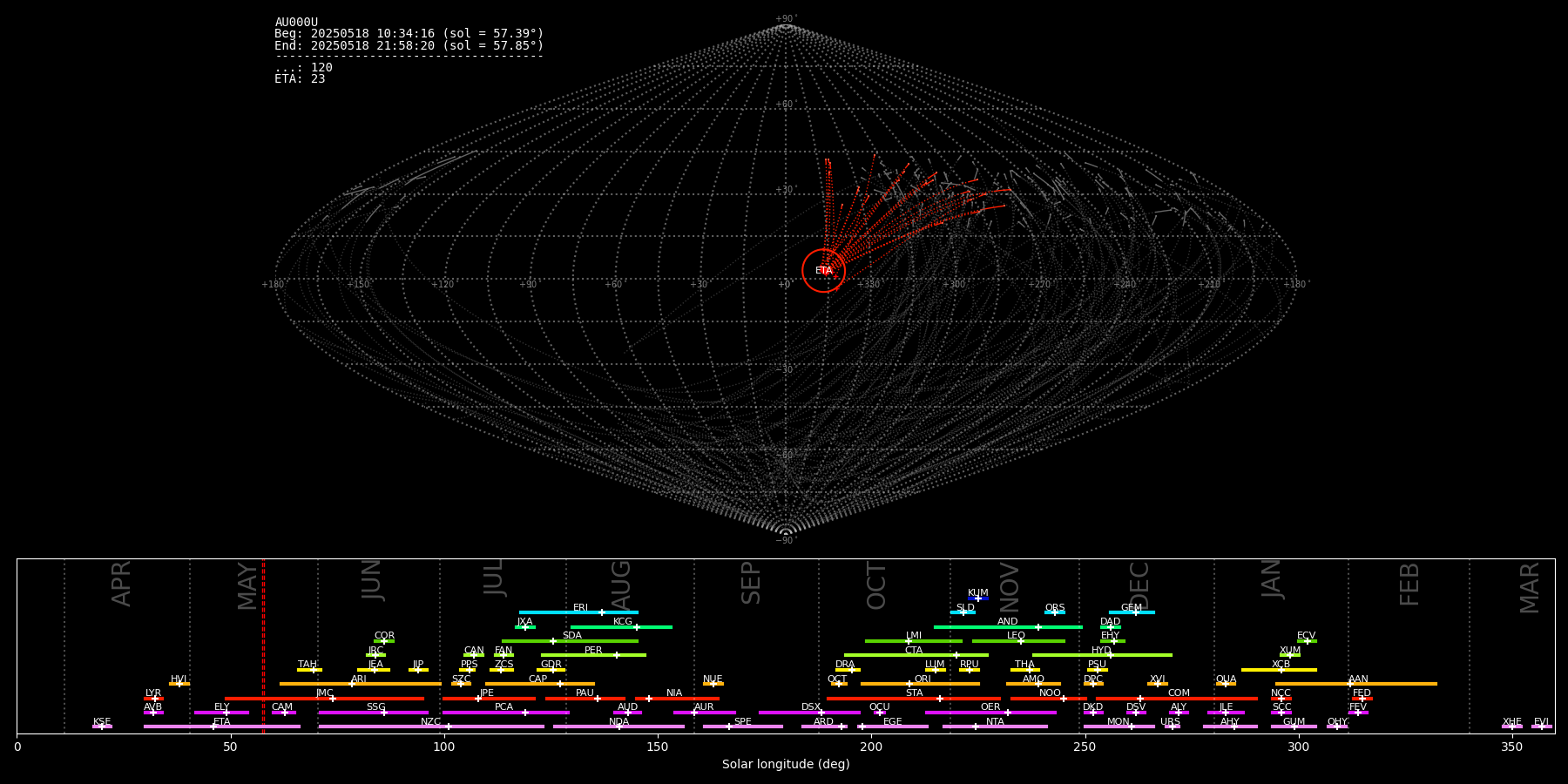The width and height of the screenshot is (1568, 784).
Task: Click the AND green shower bar
Action: tap(1008, 627)
